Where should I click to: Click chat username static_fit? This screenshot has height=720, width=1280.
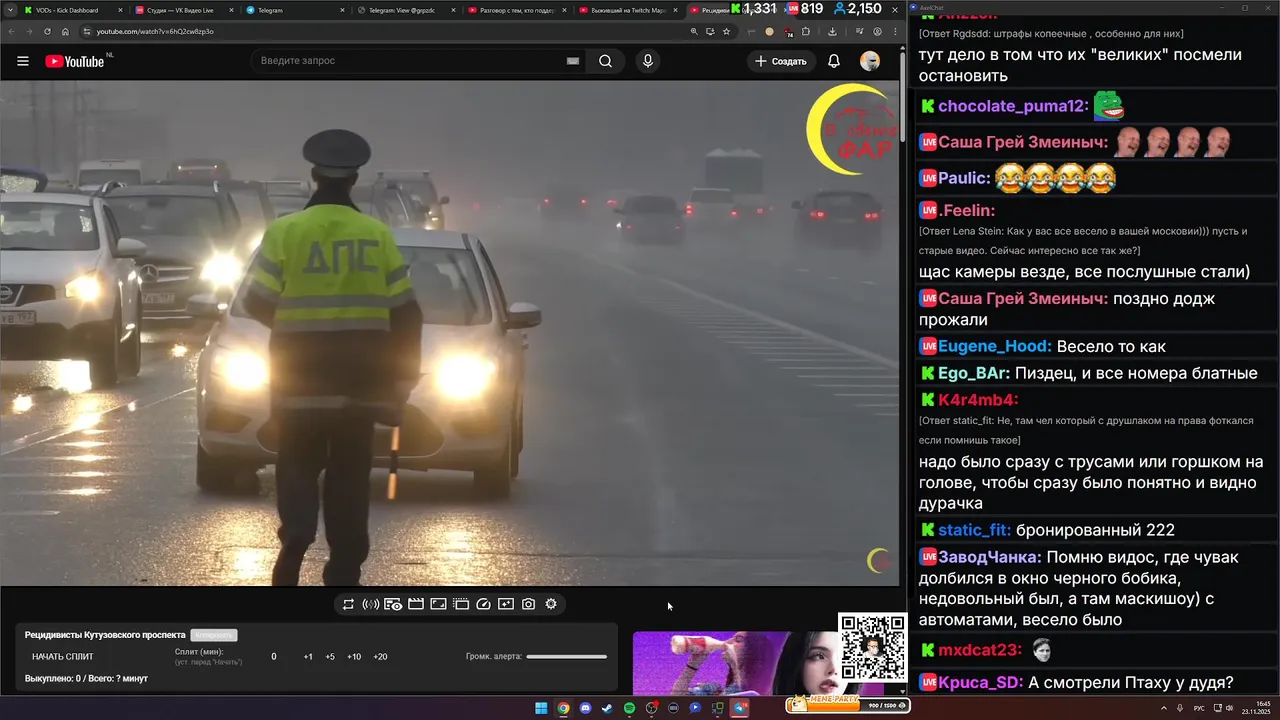coord(974,531)
